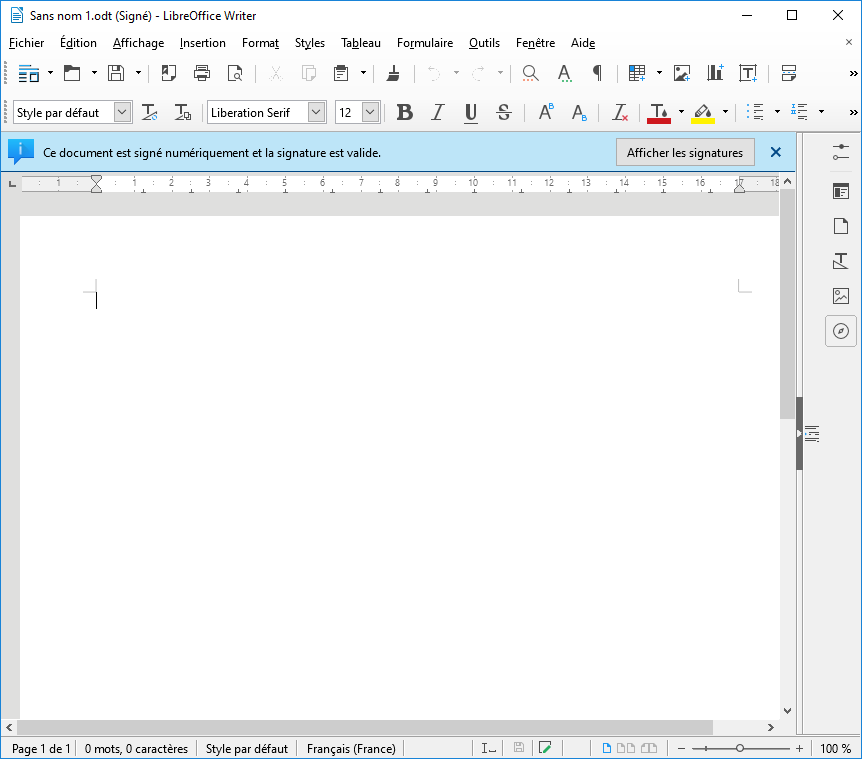This screenshot has width=862, height=759.
Task: Open the font size 12 dropdown
Action: pos(371,112)
